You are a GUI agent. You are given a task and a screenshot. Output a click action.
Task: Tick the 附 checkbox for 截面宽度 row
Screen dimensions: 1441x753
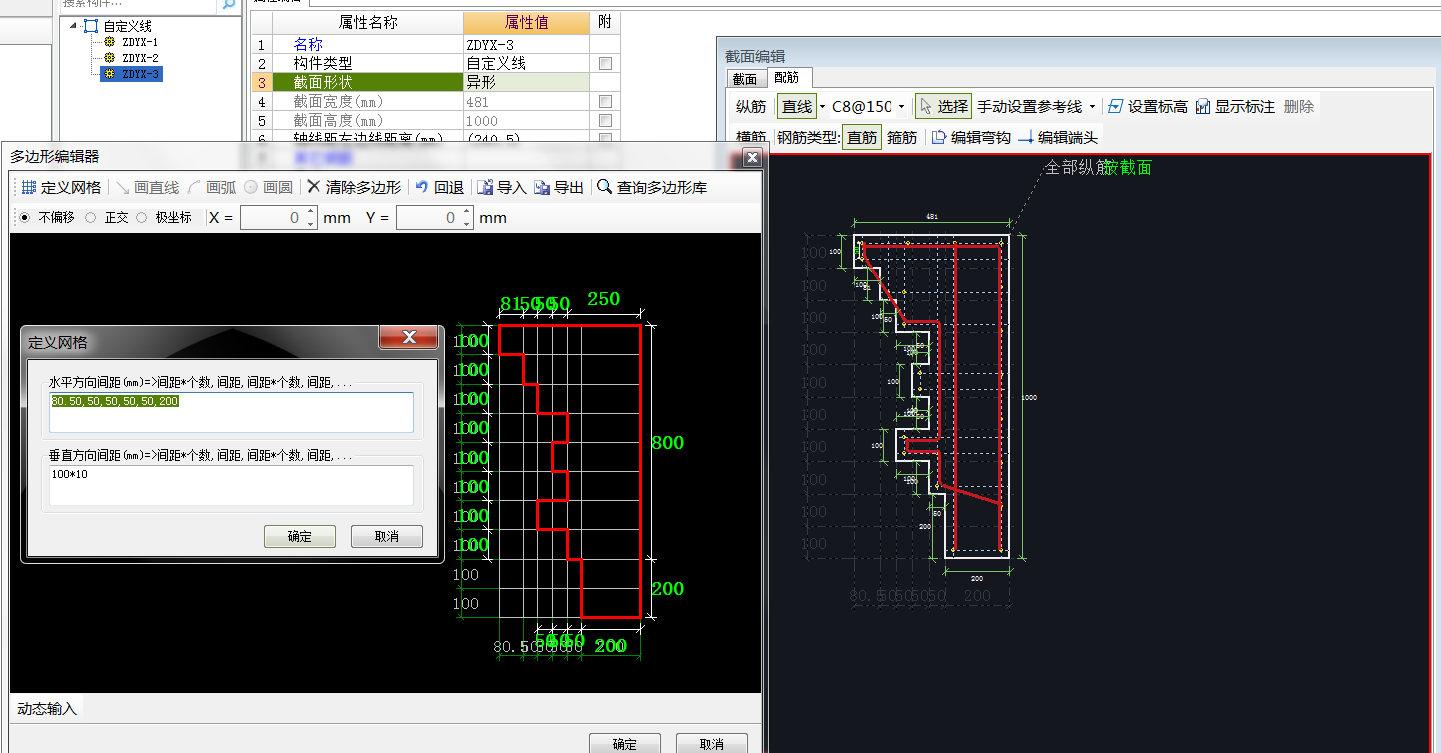[604, 102]
